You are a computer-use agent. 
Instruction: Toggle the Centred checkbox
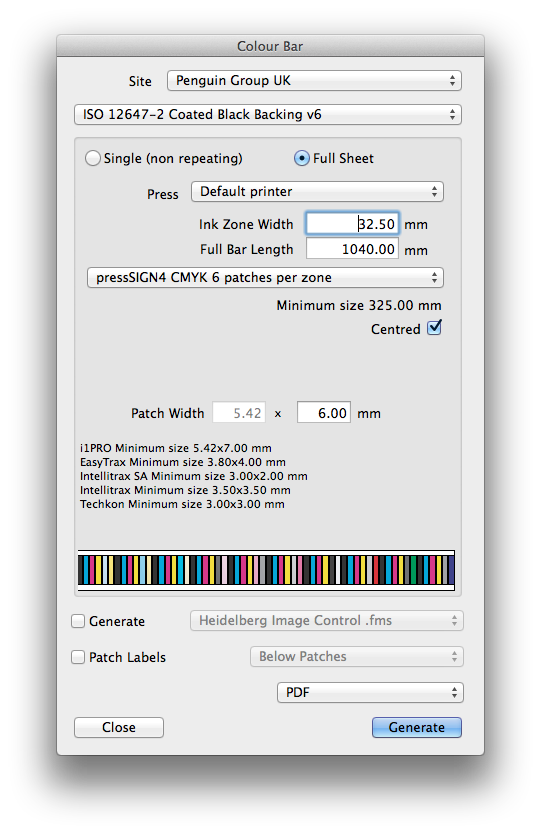click(x=435, y=328)
